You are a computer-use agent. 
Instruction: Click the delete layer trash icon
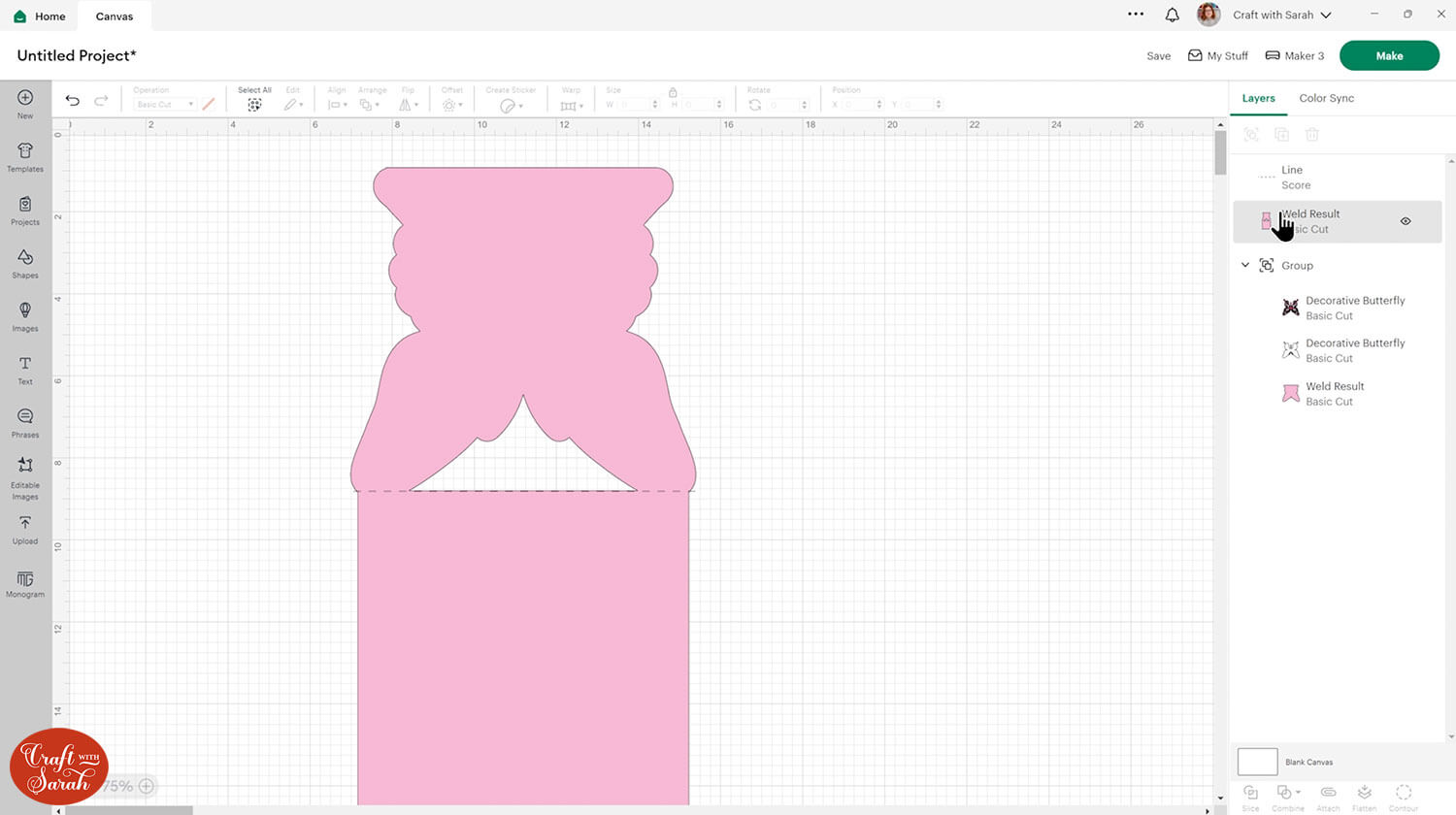coord(1312,135)
